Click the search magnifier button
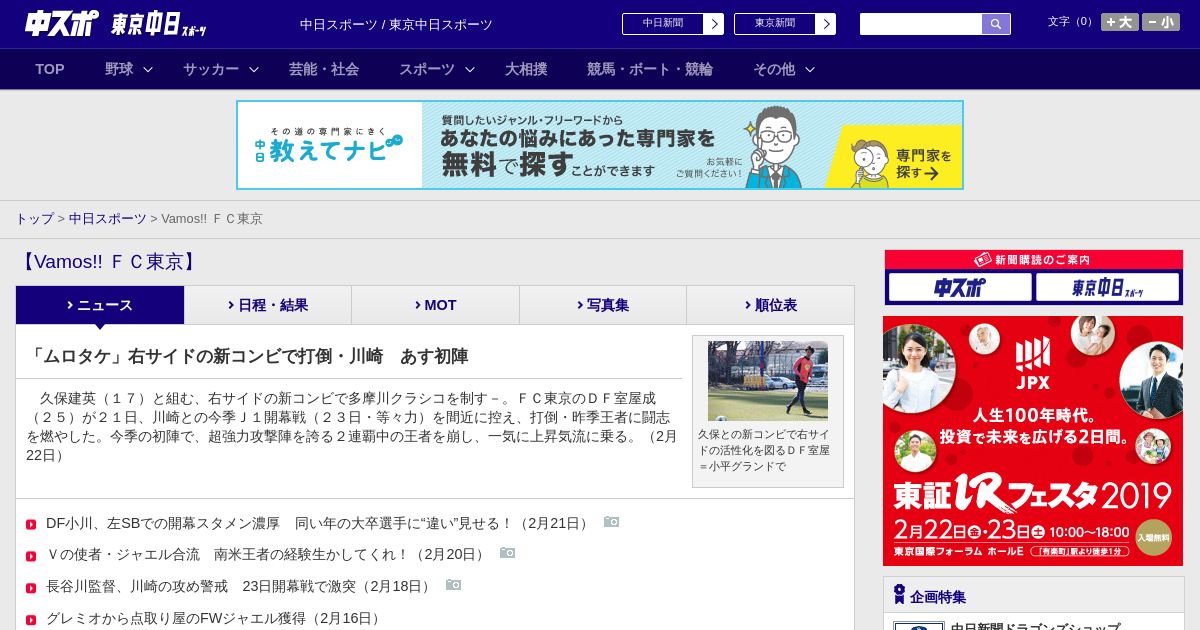 (x=996, y=24)
